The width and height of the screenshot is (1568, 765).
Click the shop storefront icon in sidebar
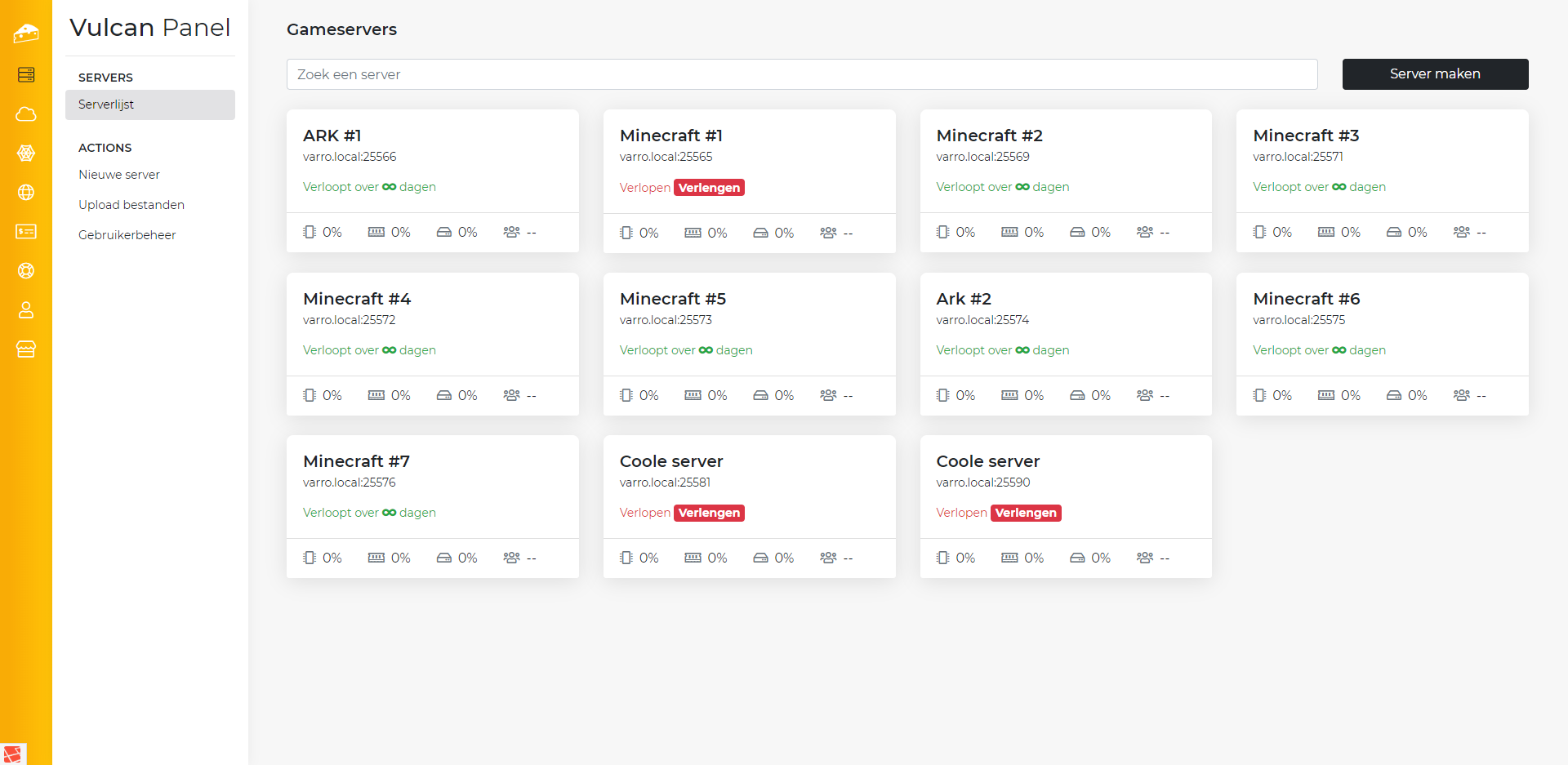[26, 349]
